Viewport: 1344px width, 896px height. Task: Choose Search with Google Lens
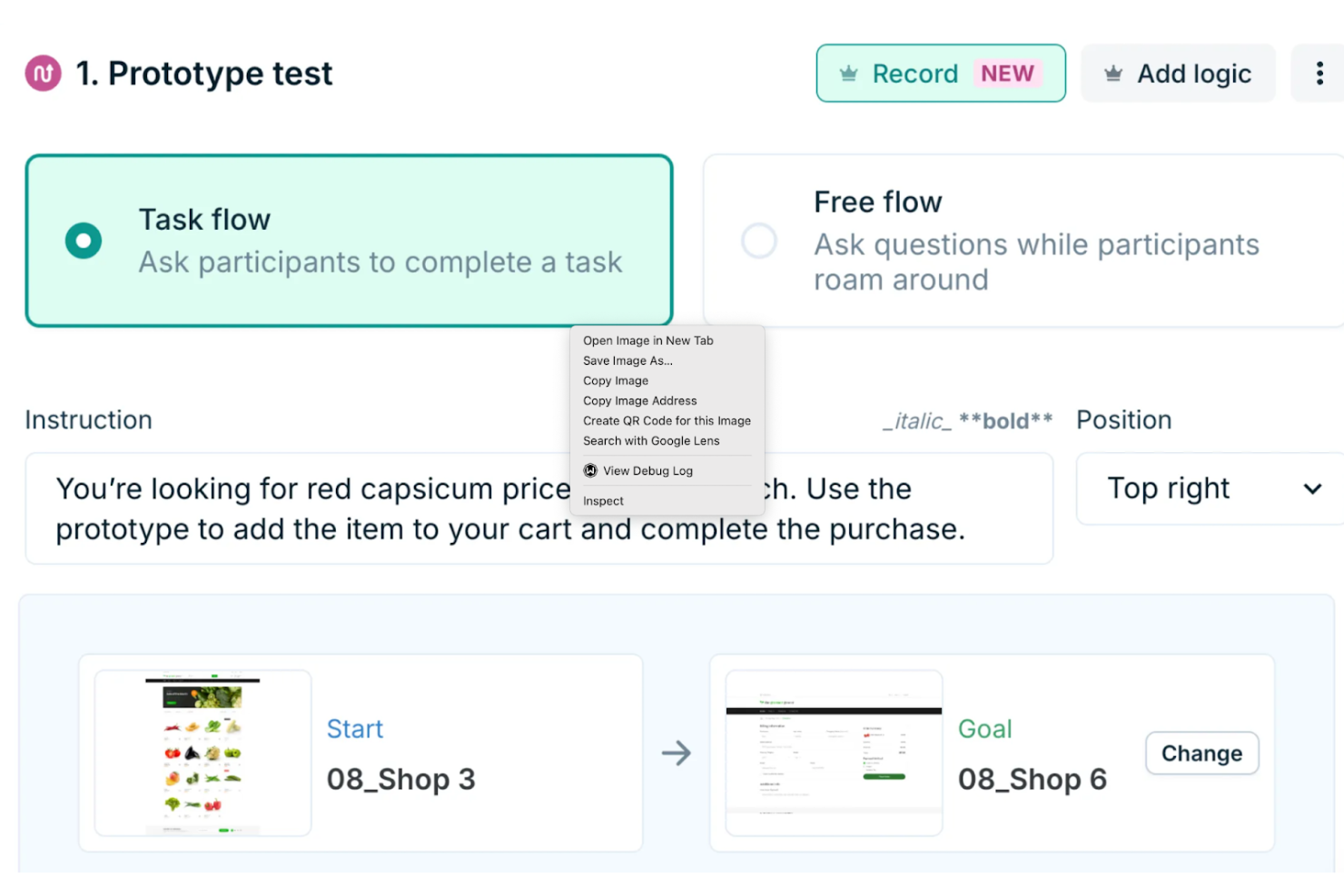click(x=651, y=440)
